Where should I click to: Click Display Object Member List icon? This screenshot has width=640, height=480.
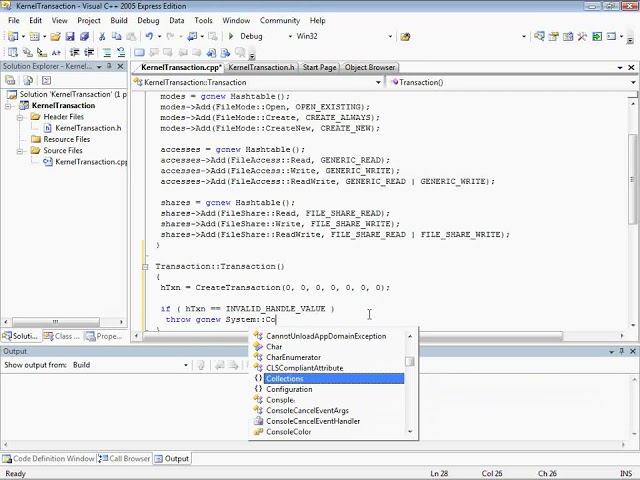(x=13, y=52)
